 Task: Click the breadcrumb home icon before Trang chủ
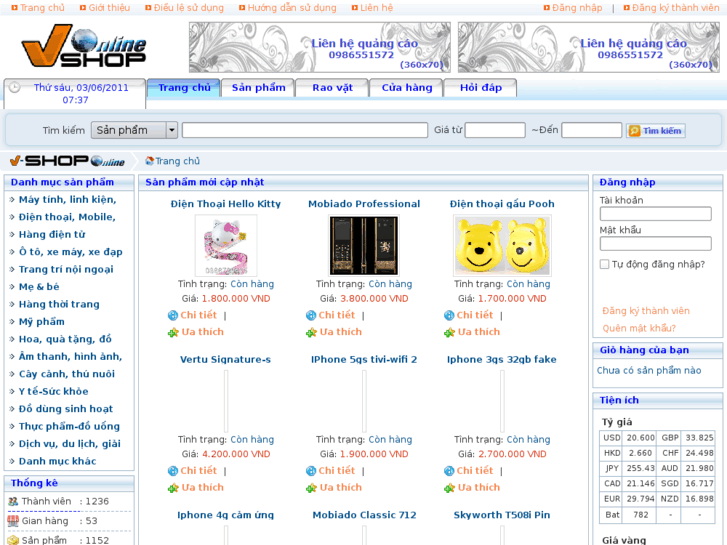pos(149,161)
